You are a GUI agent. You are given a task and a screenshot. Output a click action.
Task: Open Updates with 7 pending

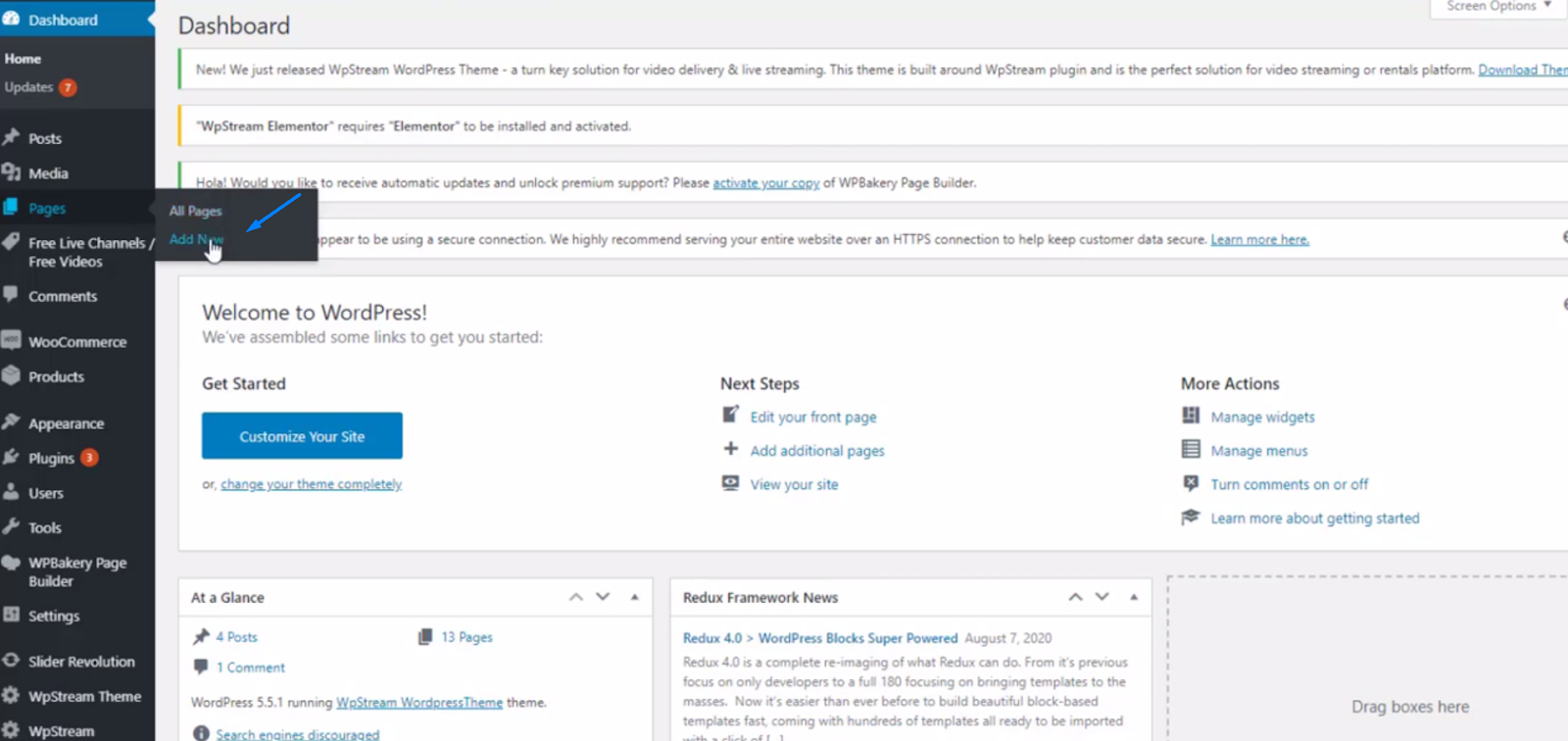(40, 87)
